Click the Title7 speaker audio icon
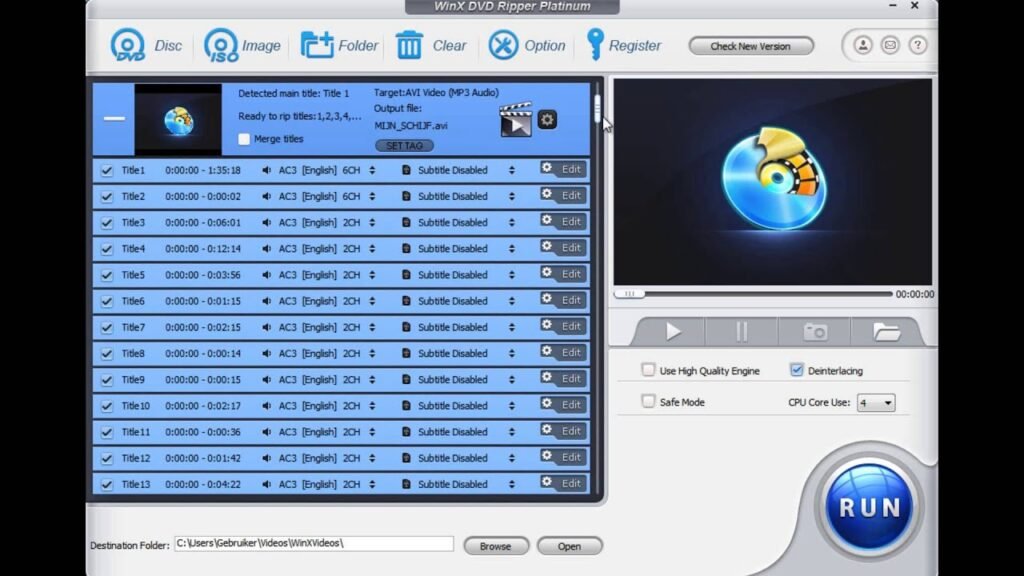1024x576 pixels. point(266,327)
